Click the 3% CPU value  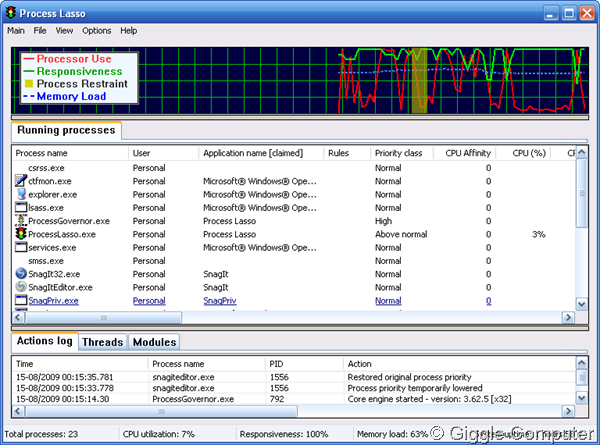click(x=538, y=234)
